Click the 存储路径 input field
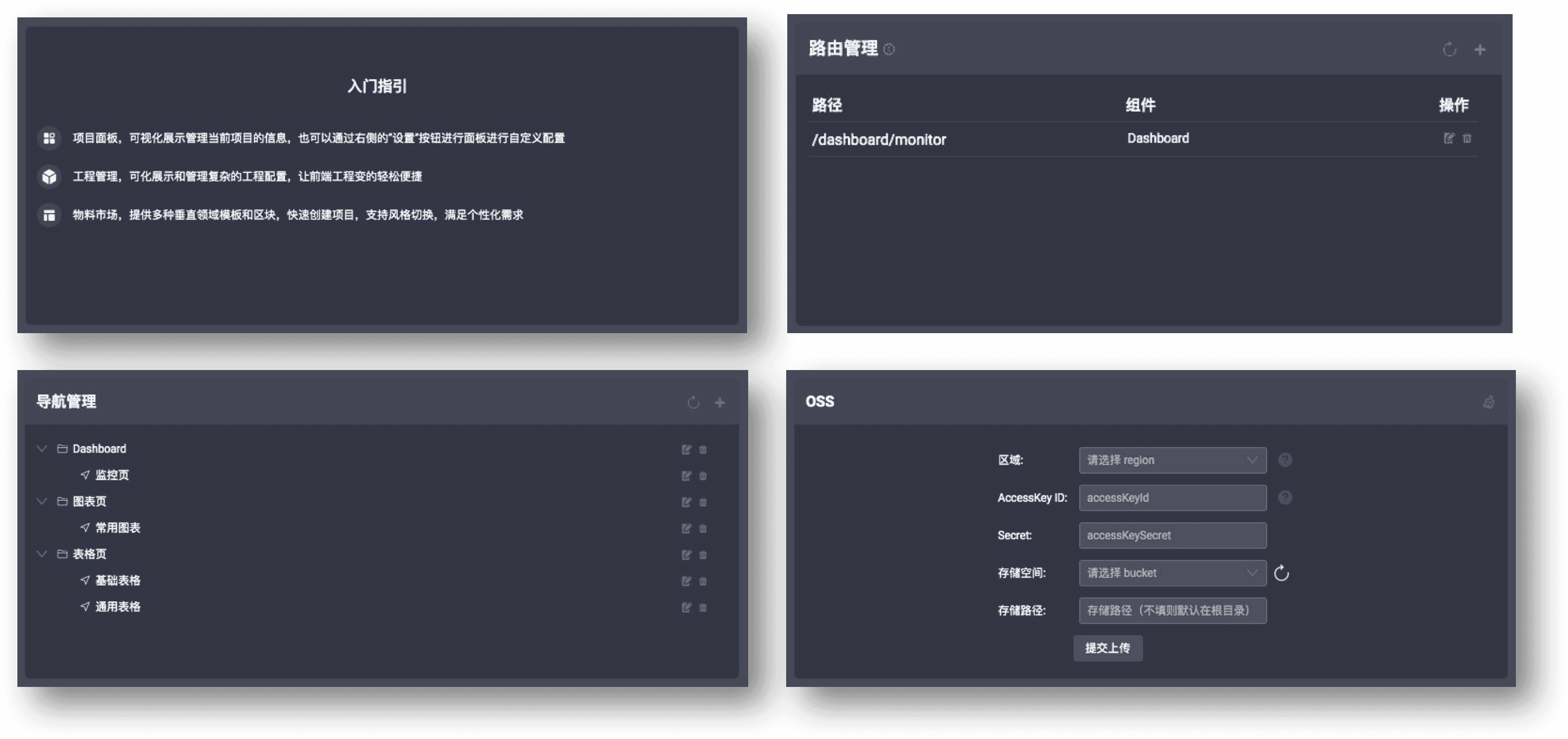The height and width of the screenshot is (739, 1568). [x=1172, y=610]
